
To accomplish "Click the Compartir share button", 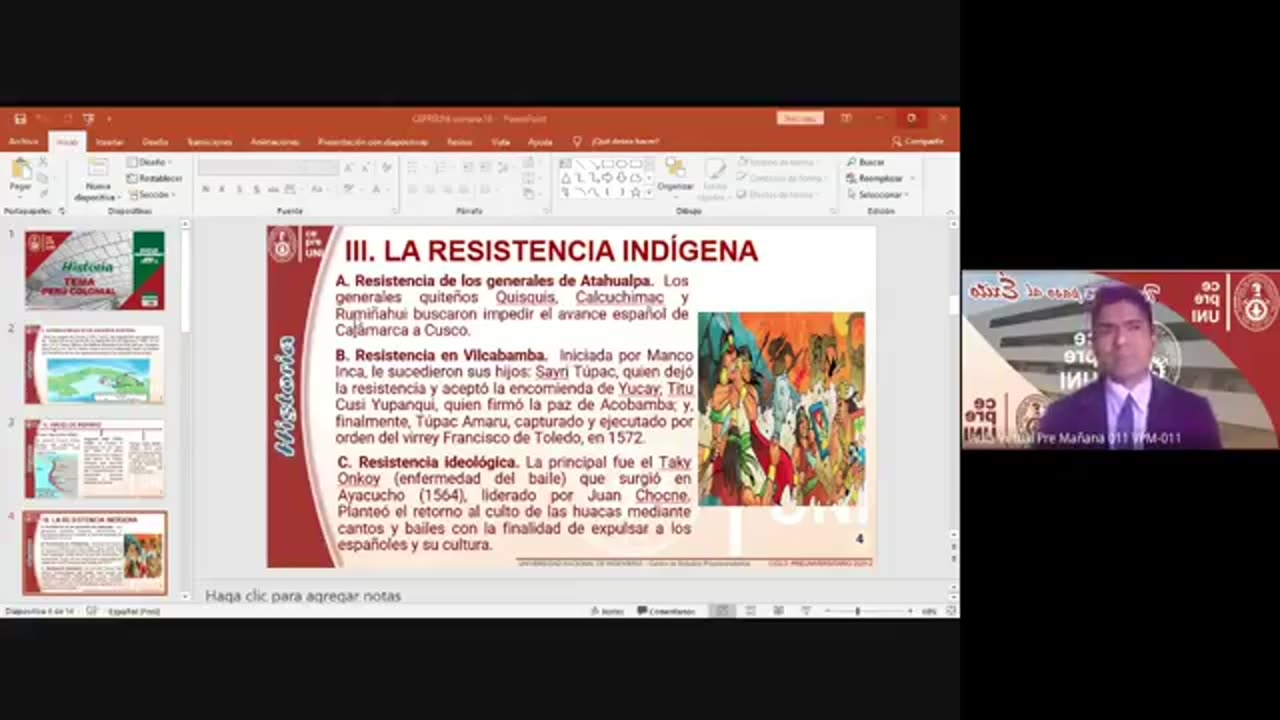I will [x=918, y=141].
